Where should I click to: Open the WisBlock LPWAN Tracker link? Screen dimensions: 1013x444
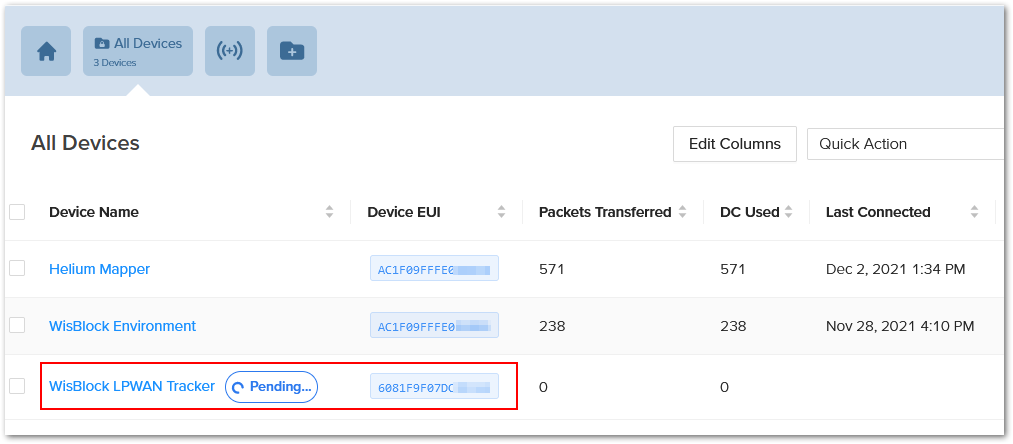coord(132,386)
